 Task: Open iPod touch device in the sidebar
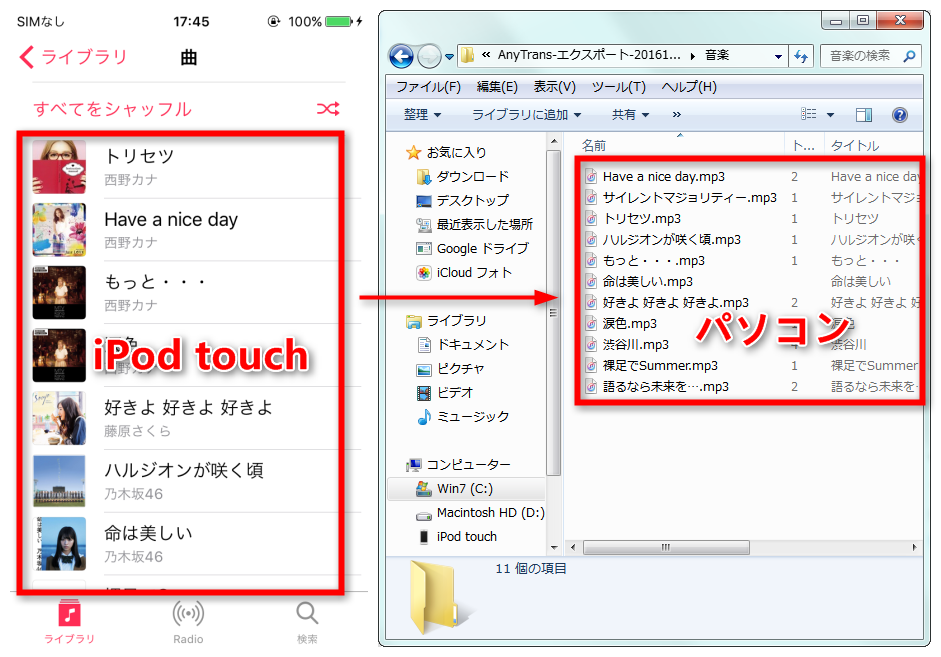[x=457, y=536]
